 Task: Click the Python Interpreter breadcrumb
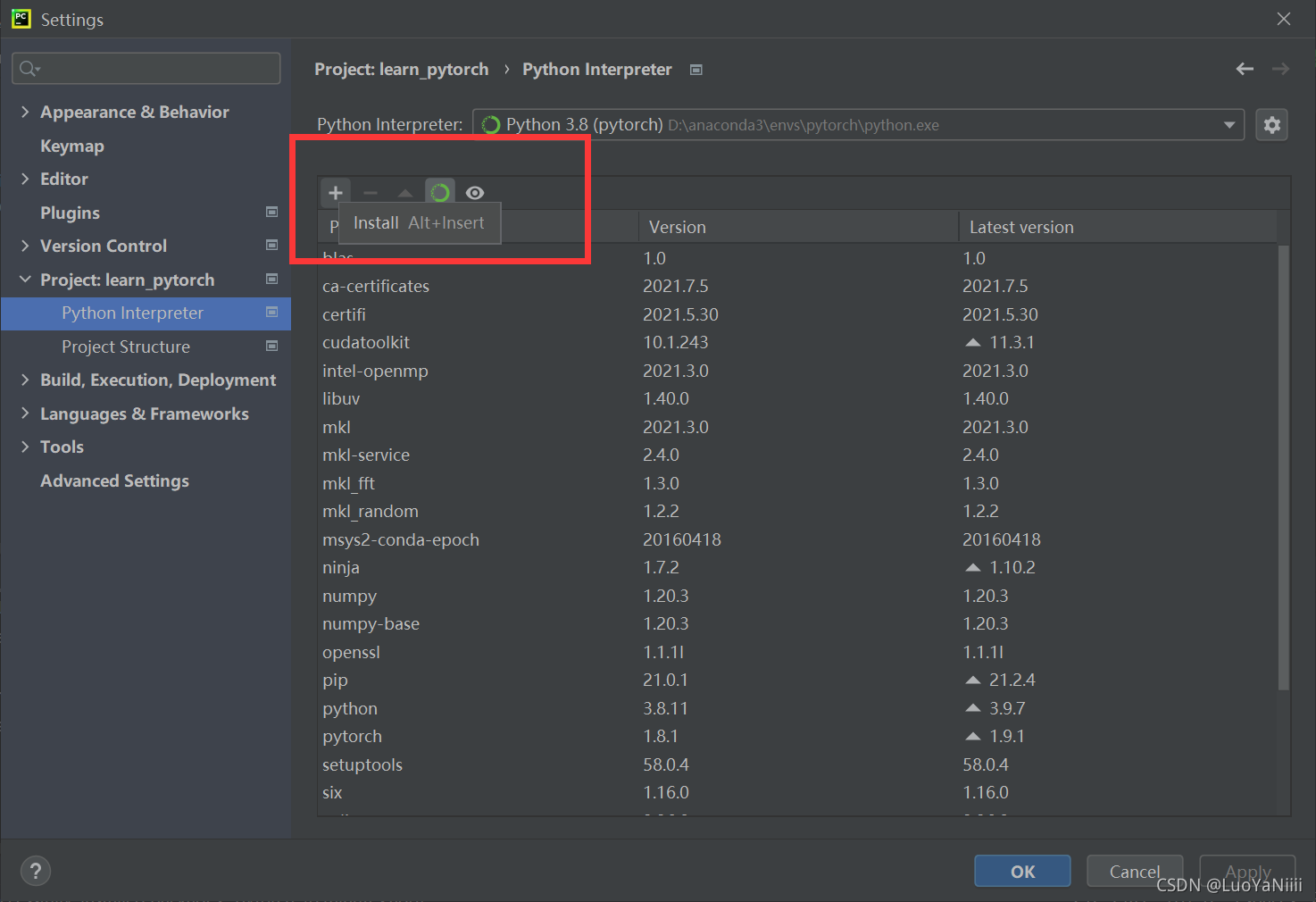tap(596, 69)
